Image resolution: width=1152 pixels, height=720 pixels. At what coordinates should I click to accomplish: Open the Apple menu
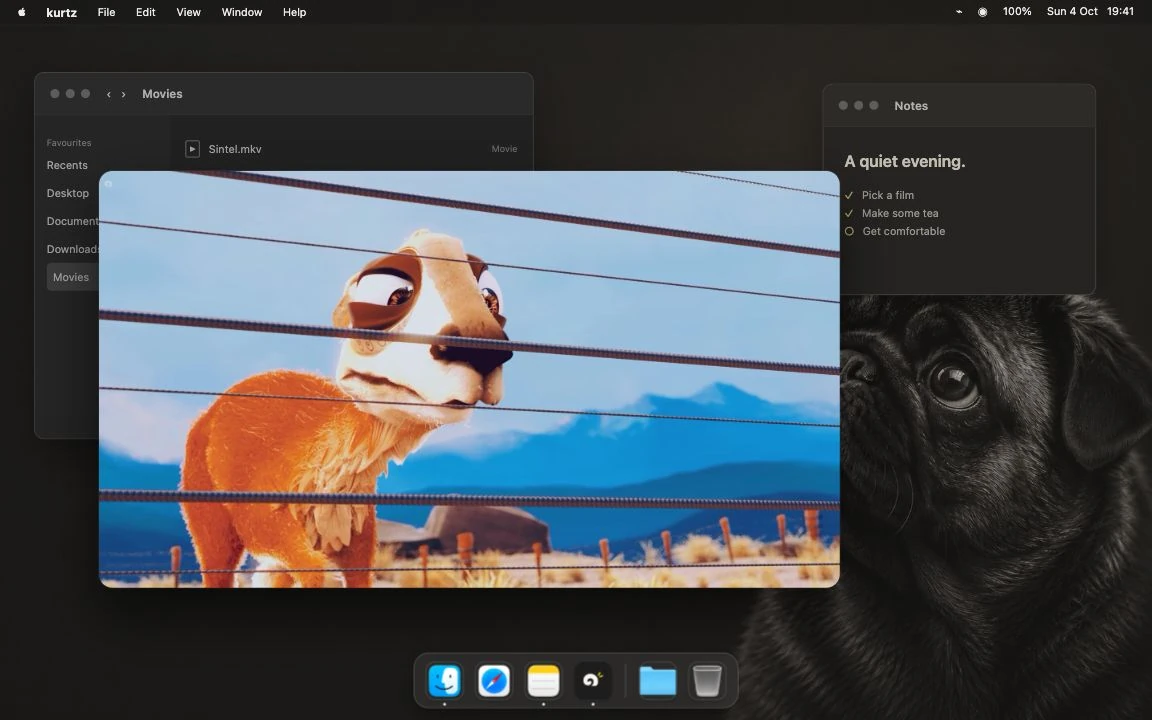click(21, 12)
